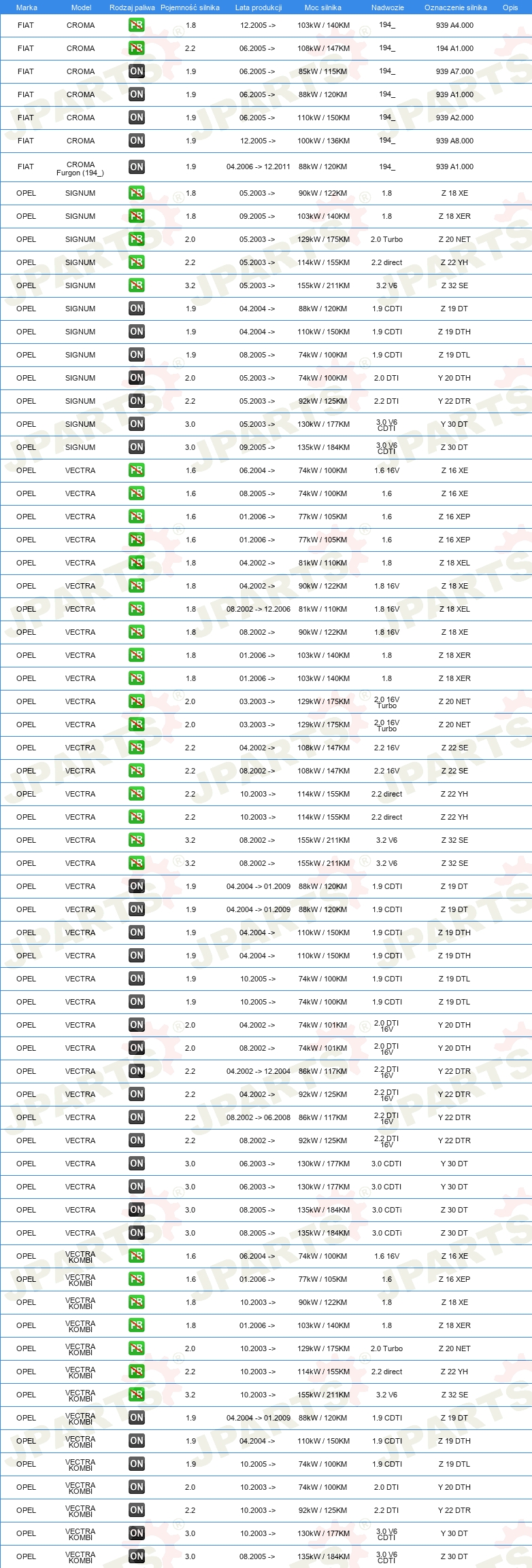Viewport: 532px width, 1568px height.
Task: Click ON diesel icon for Signum Z 19 DTL
Action: [x=137, y=355]
